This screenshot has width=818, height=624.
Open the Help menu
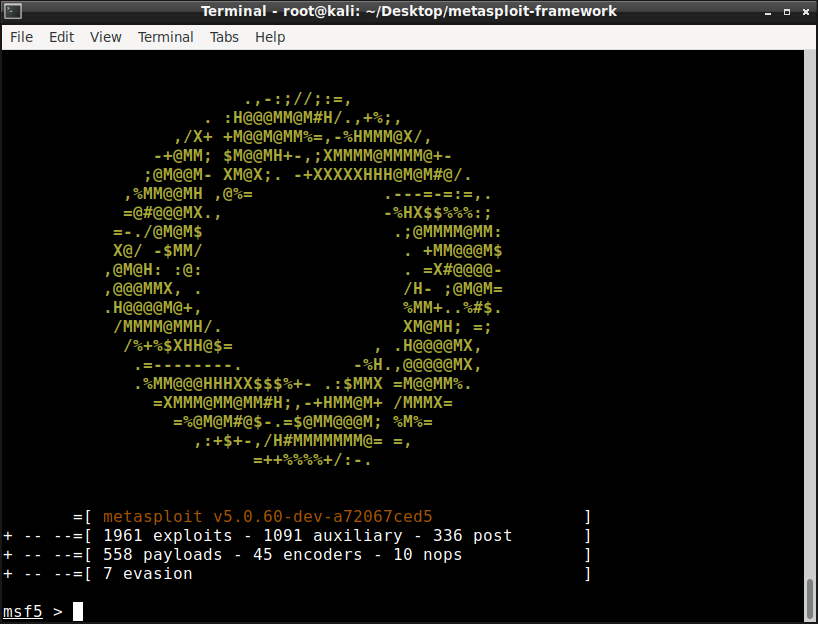click(270, 37)
